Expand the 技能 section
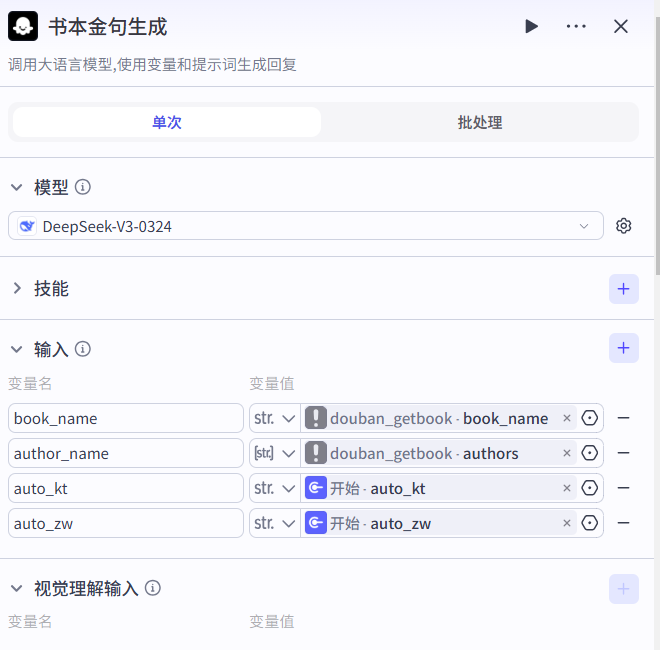The width and height of the screenshot is (660, 650). pos(17,289)
